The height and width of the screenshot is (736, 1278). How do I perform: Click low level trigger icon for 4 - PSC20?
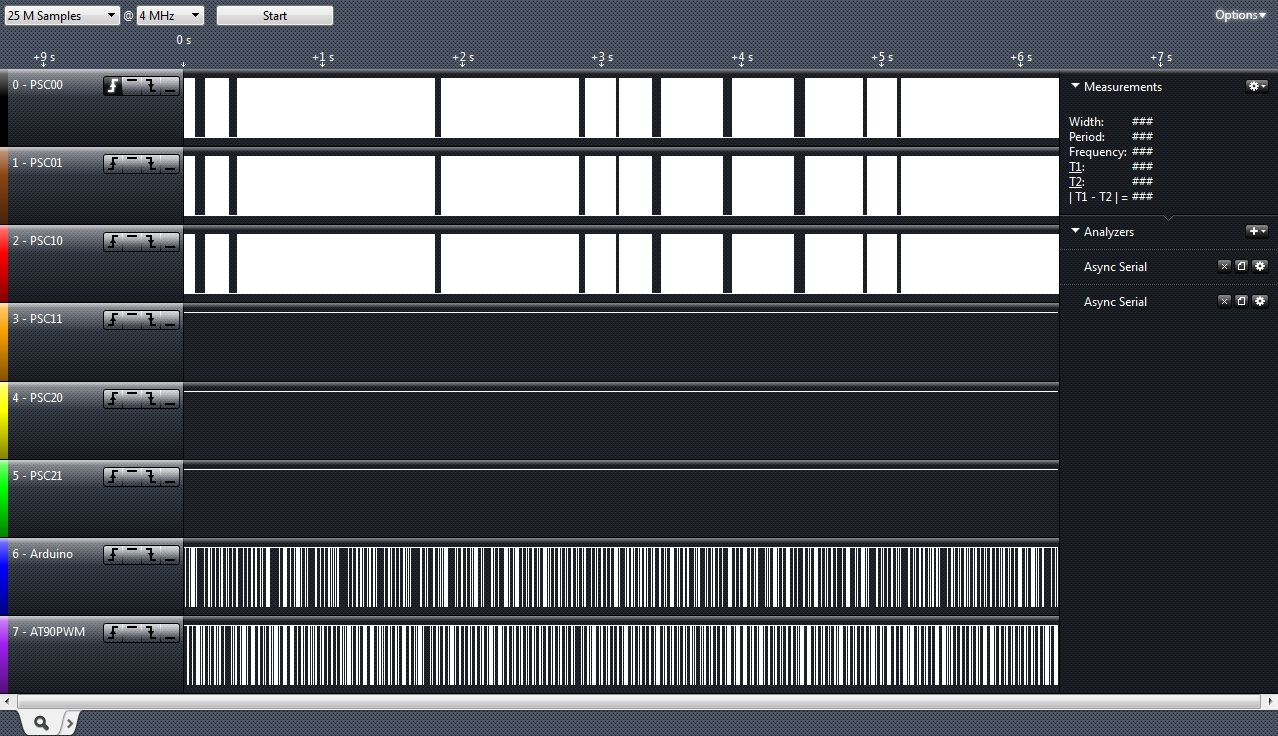click(170, 399)
